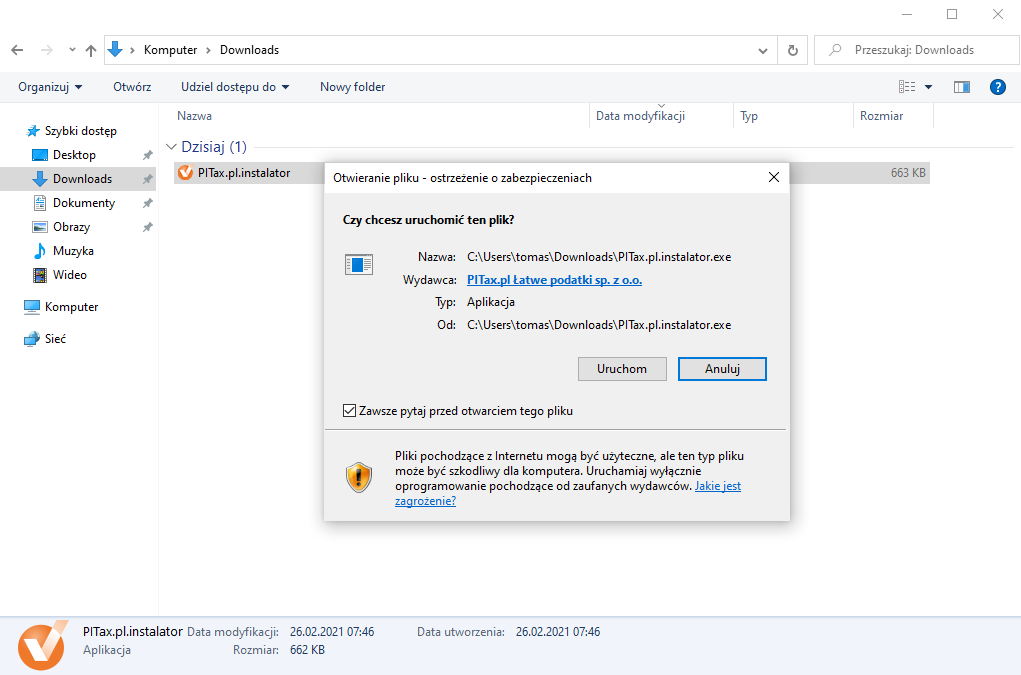Uncheck Zawsze pytaj przed otwarciem tego pliku

tap(350, 411)
